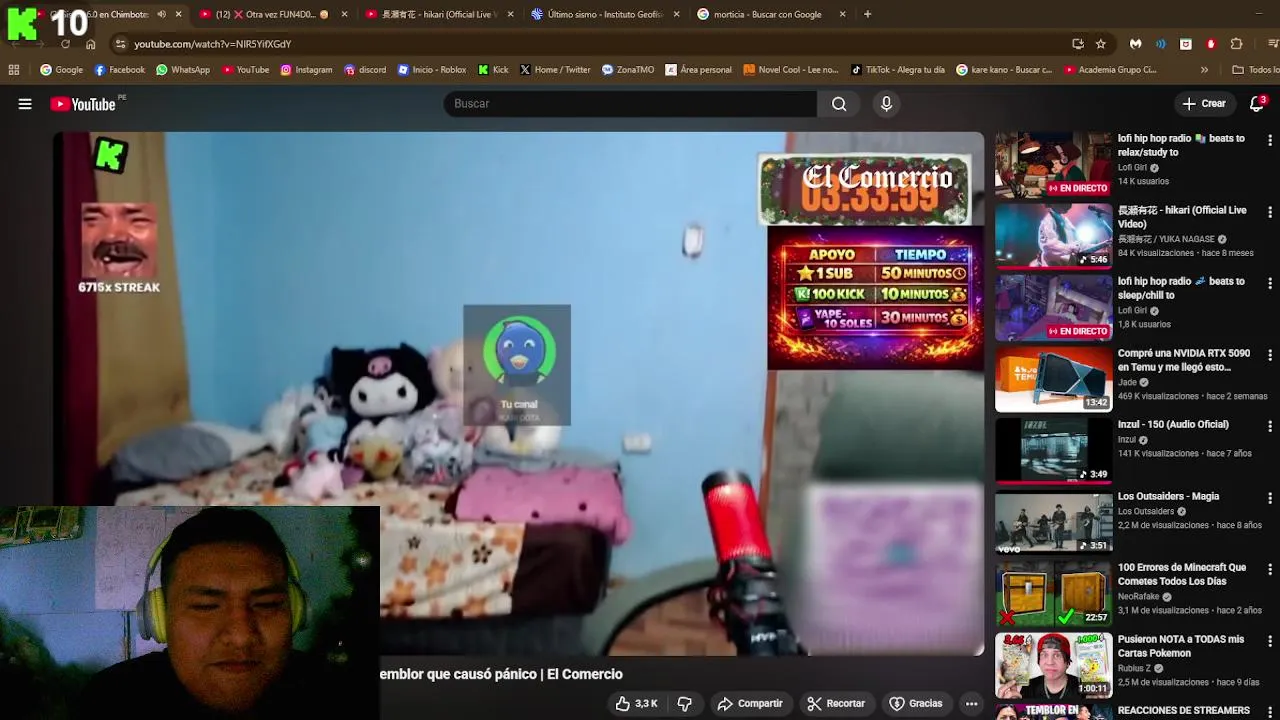The width and height of the screenshot is (1280, 720).
Task: Focus the YouTube Buscar search field
Action: pos(630,104)
